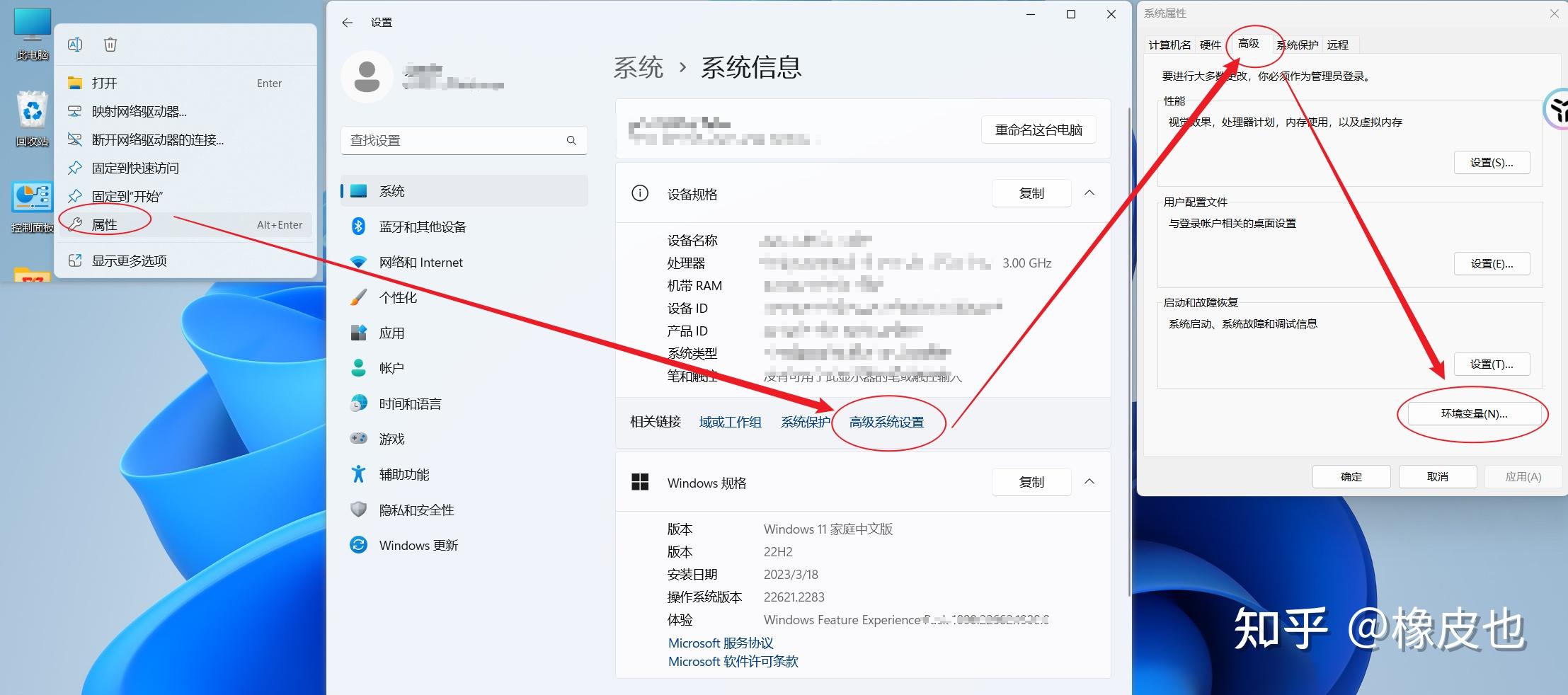
Task: Choose 映射网络驱动器 in context menu
Action: pos(185,111)
